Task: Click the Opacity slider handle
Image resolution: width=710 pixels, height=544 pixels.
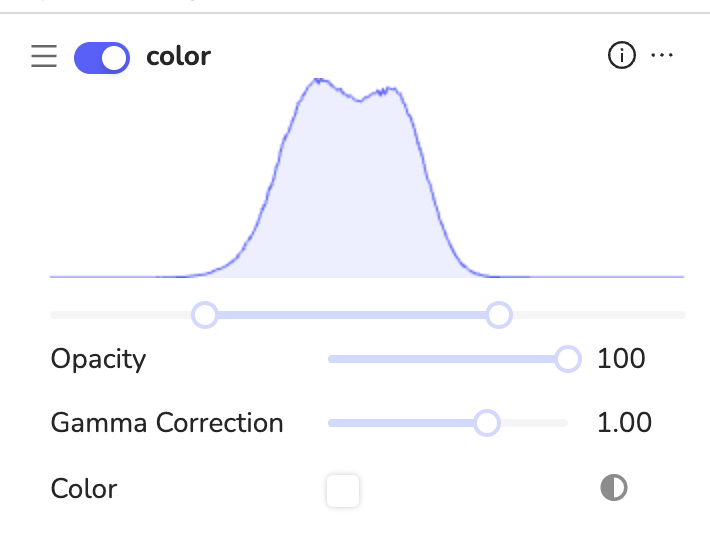Action: pyautogui.click(x=567, y=358)
